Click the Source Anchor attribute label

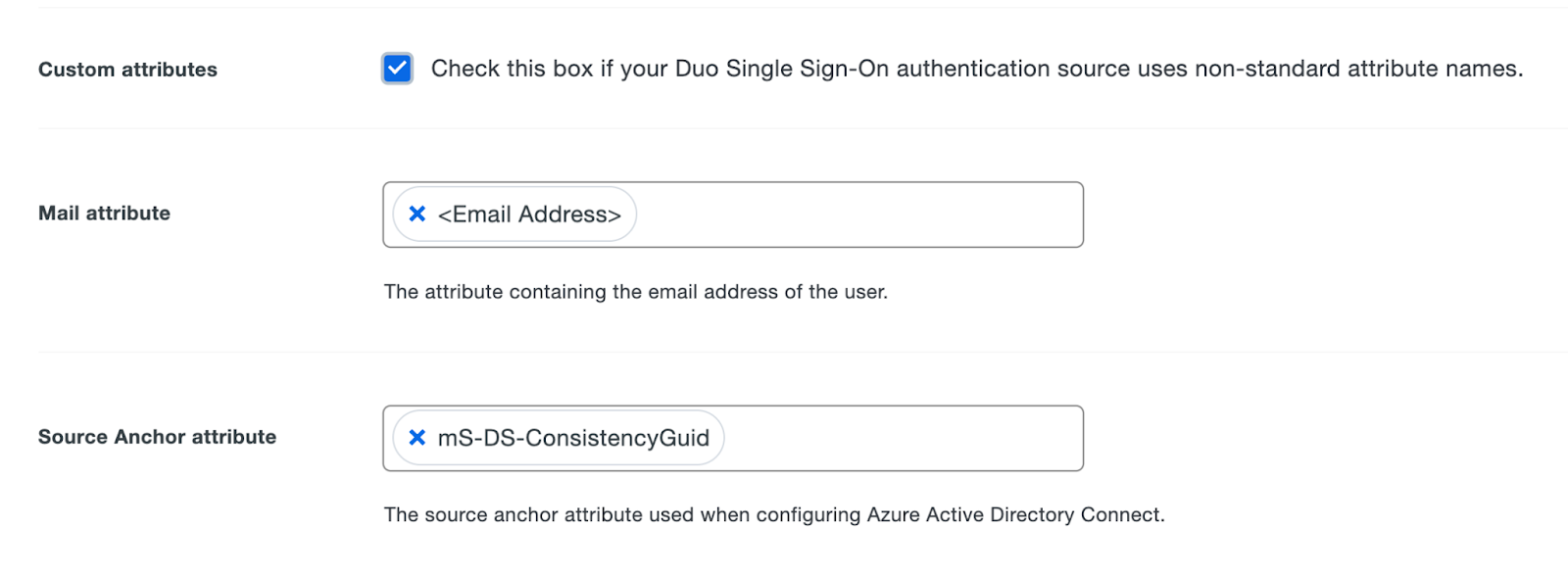[156, 437]
